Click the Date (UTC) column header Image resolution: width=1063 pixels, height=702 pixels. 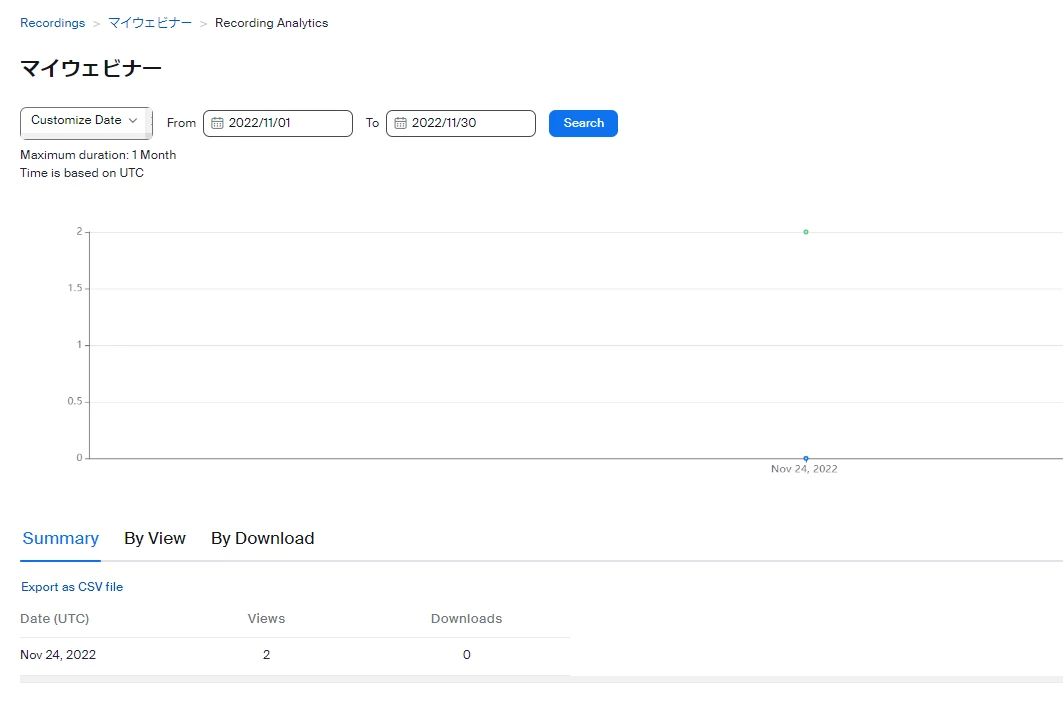click(x=54, y=619)
